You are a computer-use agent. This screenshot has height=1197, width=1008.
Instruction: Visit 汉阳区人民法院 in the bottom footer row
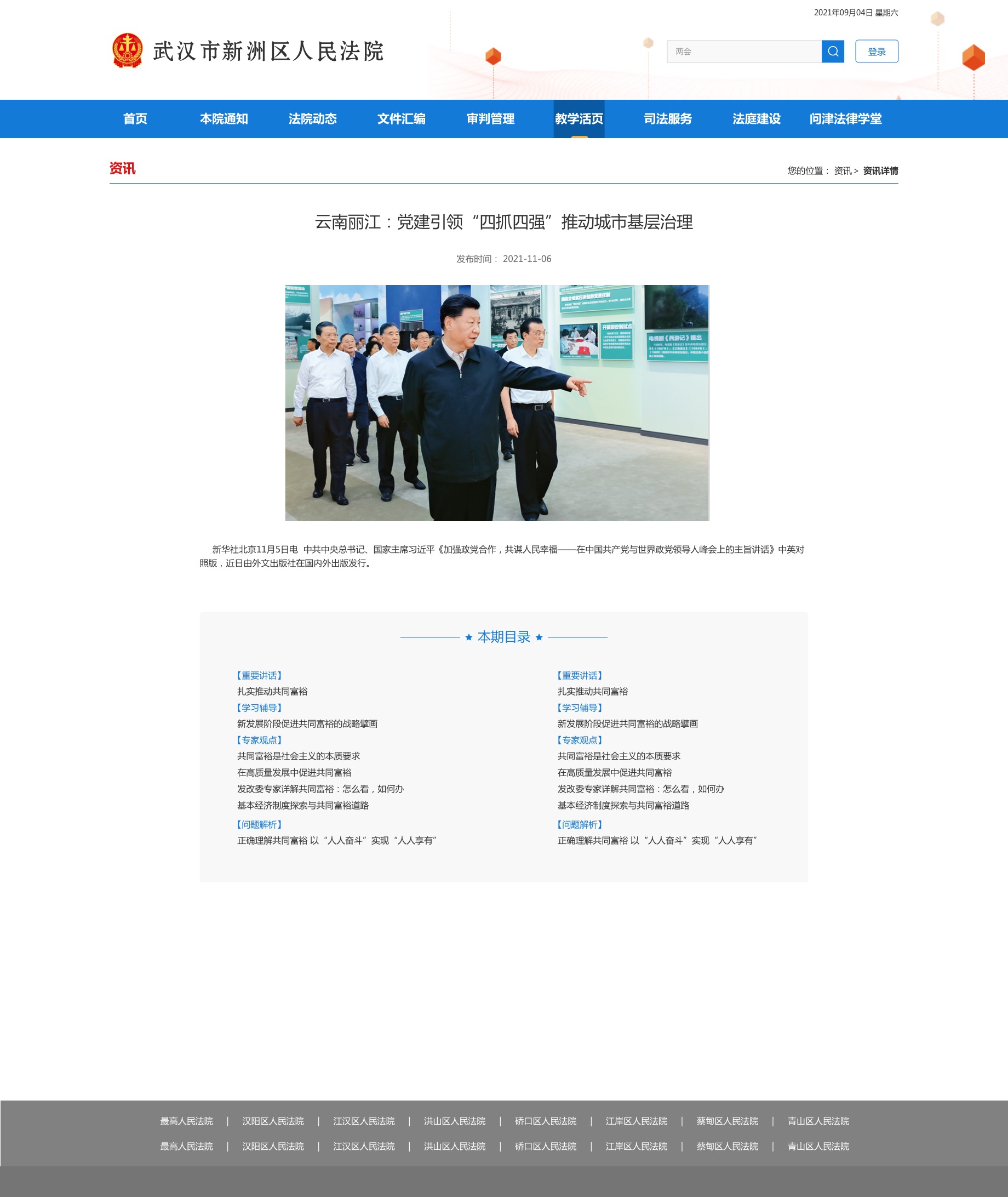[273, 1147]
